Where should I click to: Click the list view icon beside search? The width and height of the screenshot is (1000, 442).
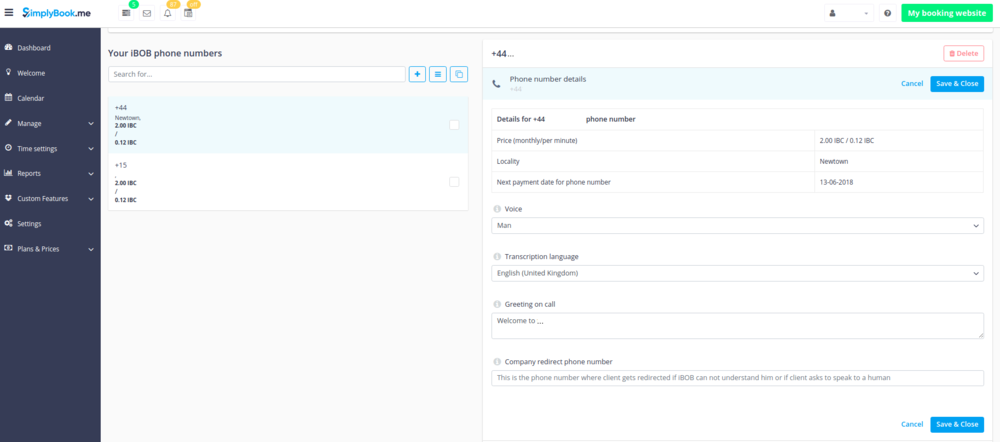(x=438, y=74)
